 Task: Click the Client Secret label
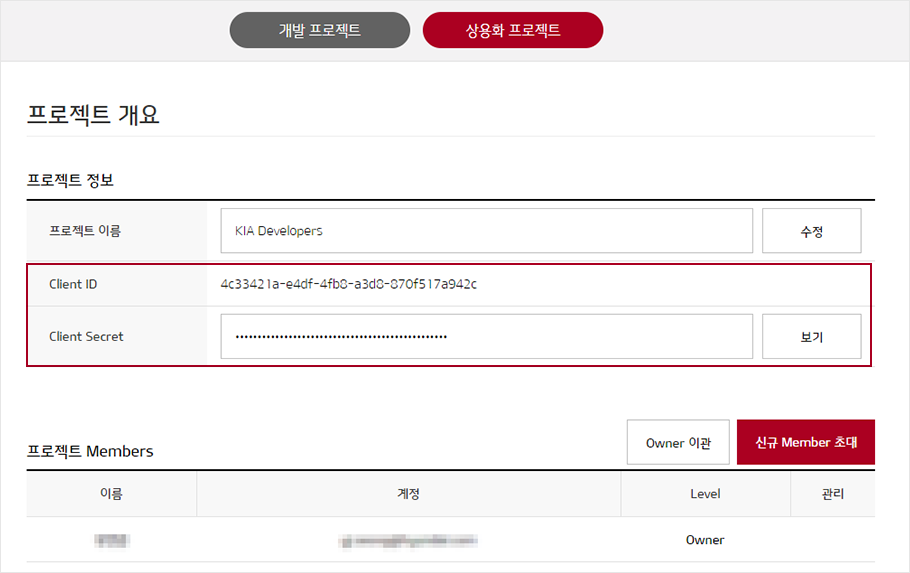86,337
